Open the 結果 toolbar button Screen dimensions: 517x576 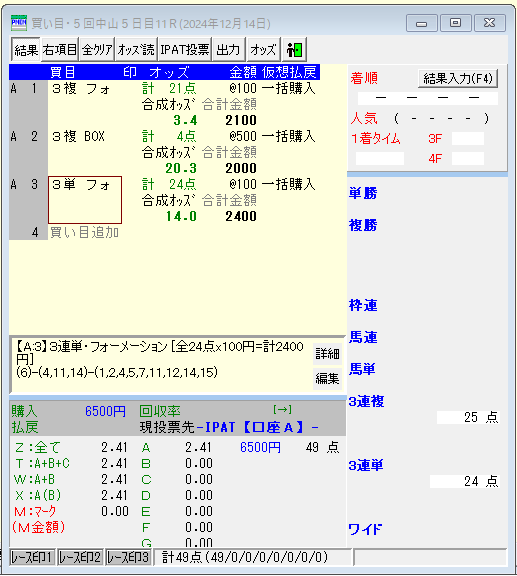pyautogui.click(x=26, y=50)
